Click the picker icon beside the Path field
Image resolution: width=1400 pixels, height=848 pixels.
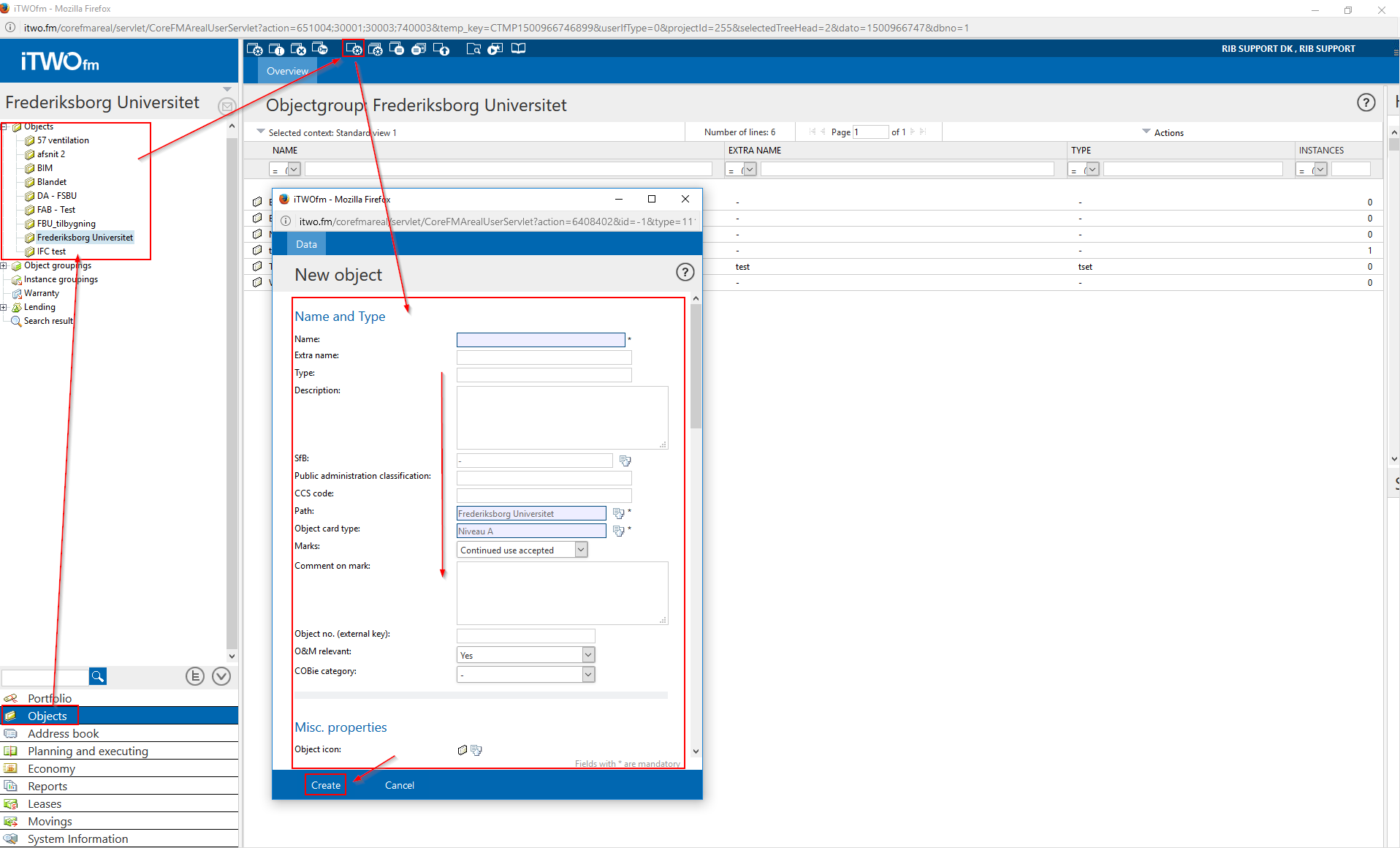618,513
